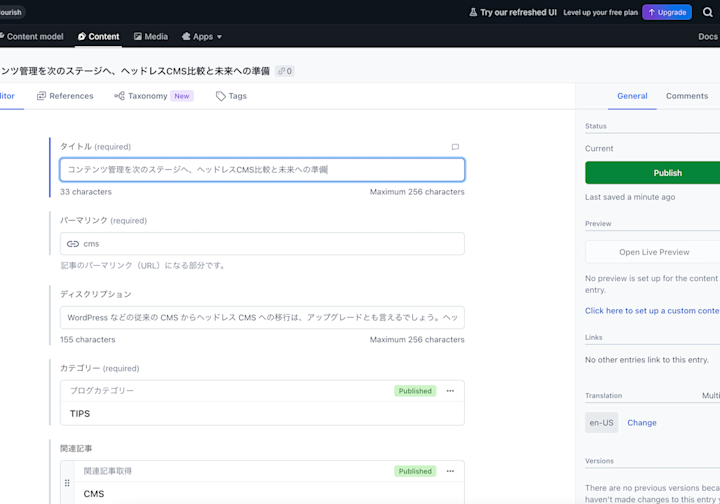The width and height of the screenshot is (720, 504).
Task: Open the CMS related entry
Action: coord(269,494)
